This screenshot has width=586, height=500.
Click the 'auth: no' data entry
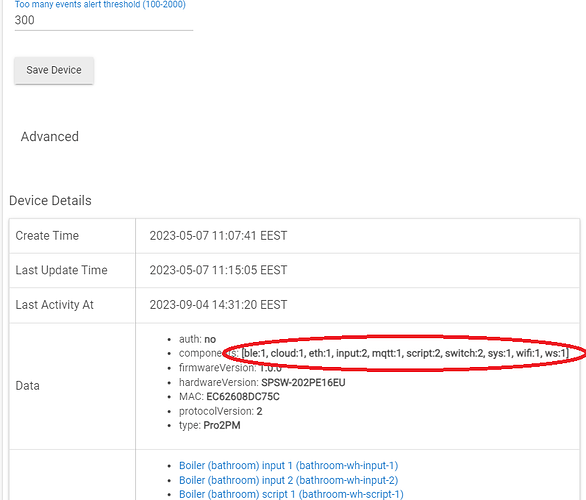coord(197,339)
